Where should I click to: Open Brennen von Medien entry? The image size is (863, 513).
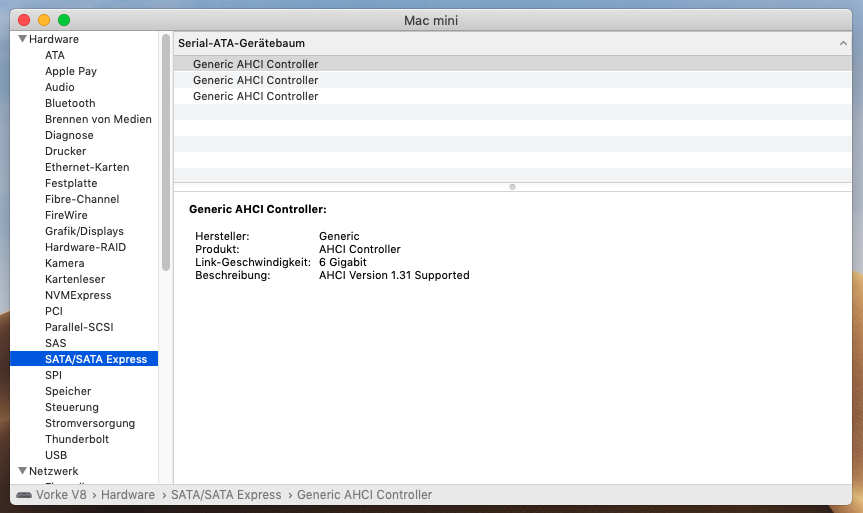click(98, 119)
